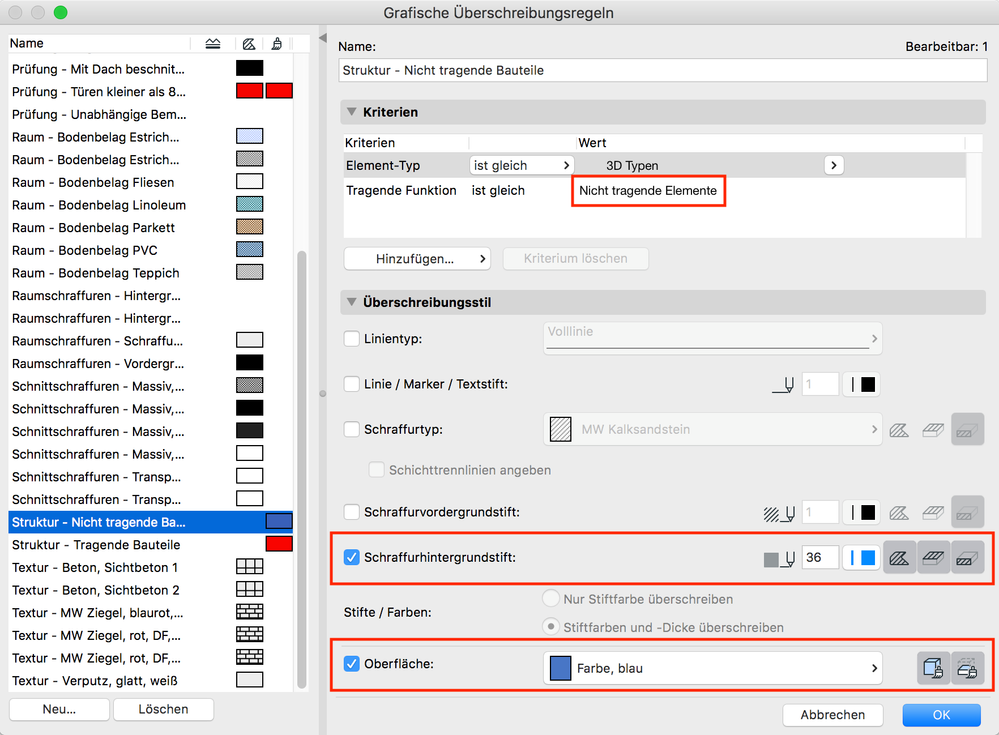
Task: Enable the Schraffurvordergrundstift checkbox
Action: (352, 512)
